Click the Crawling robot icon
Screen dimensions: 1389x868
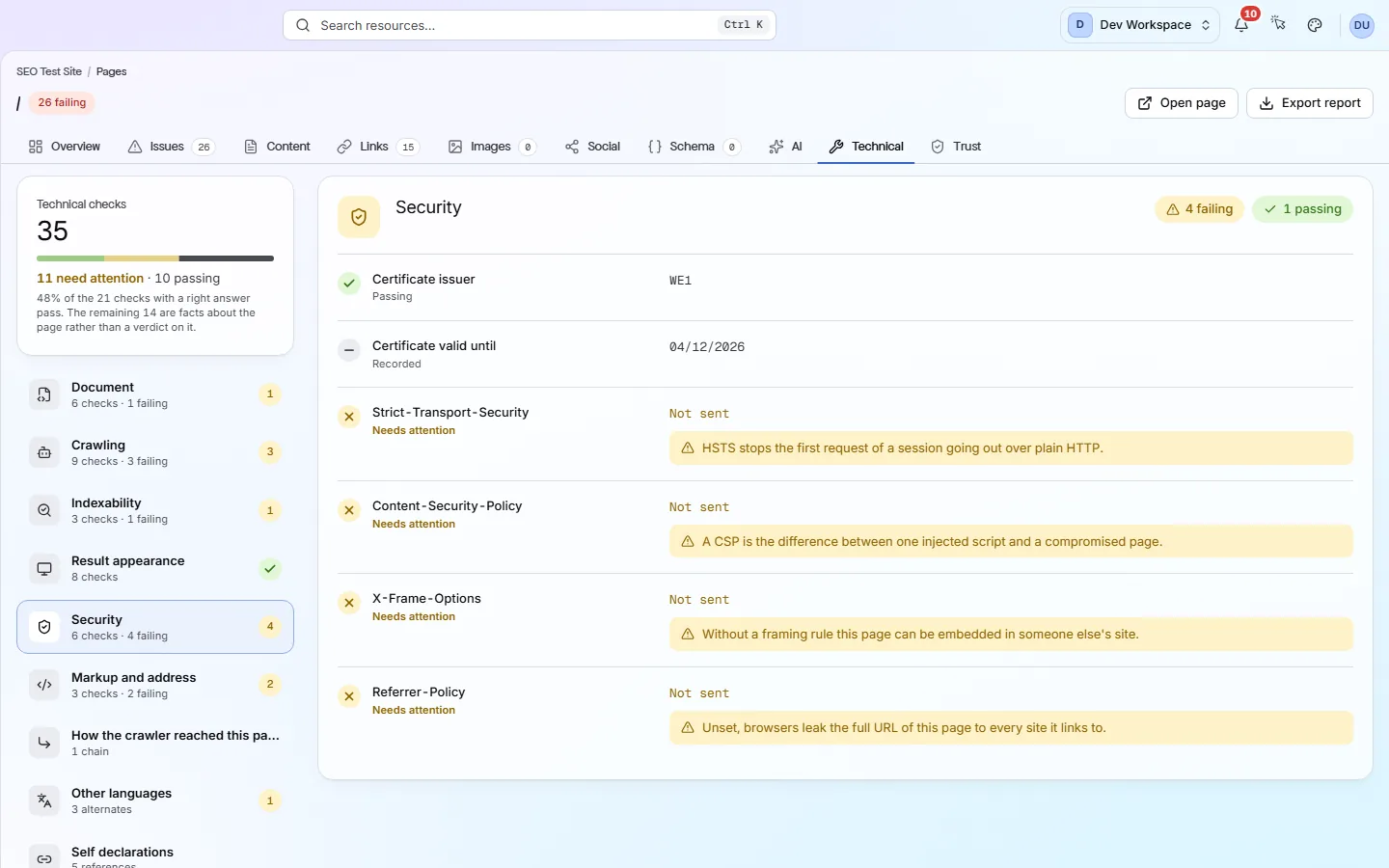click(x=44, y=452)
